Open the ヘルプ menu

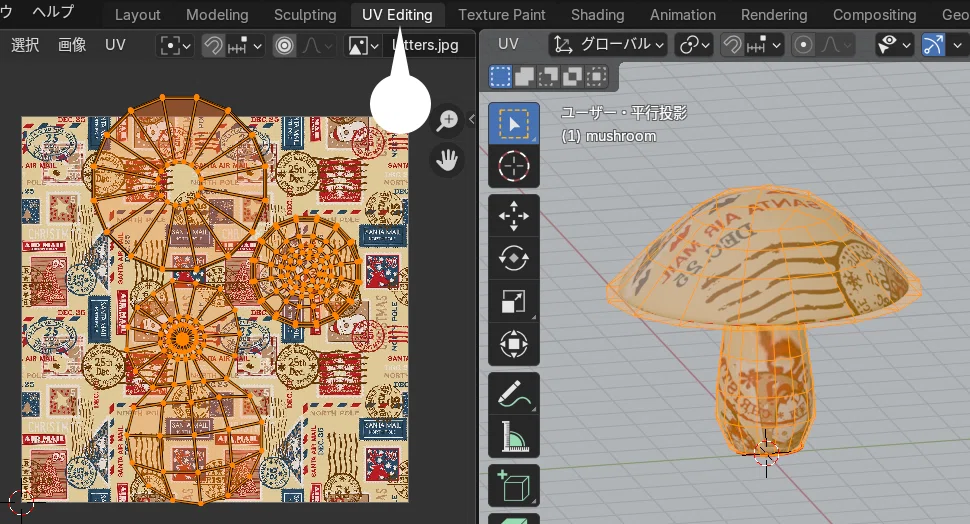pyautogui.click(x=54, y=11)
